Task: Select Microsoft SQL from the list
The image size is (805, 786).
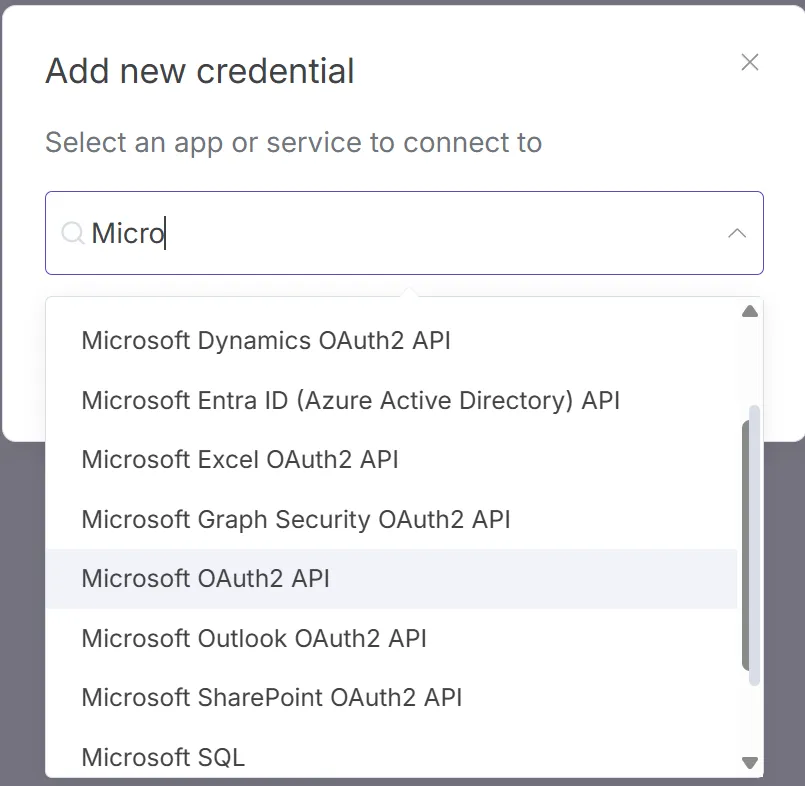Action: tap(162, 757)
